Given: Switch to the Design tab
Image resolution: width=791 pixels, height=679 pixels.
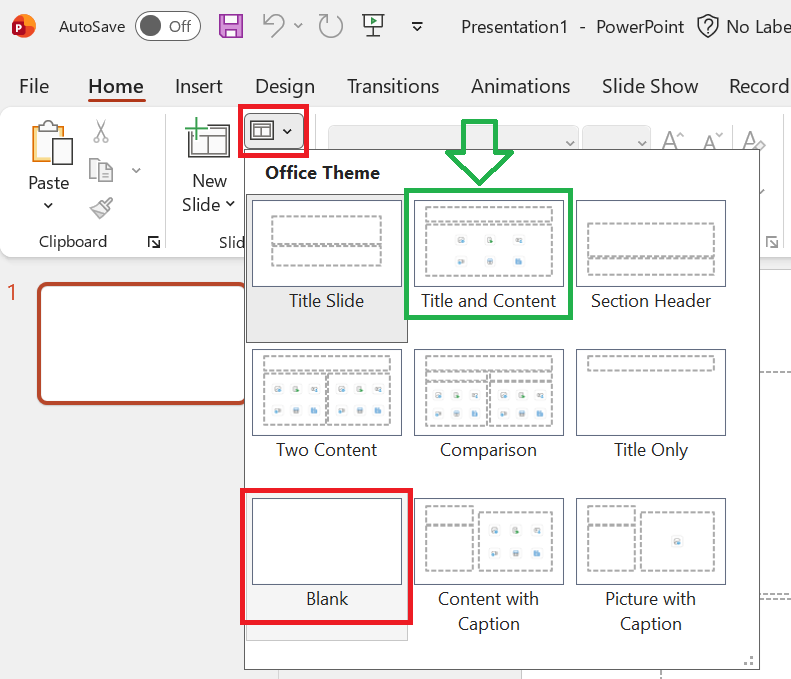Looking at the screenshot, I should point(285,86).
